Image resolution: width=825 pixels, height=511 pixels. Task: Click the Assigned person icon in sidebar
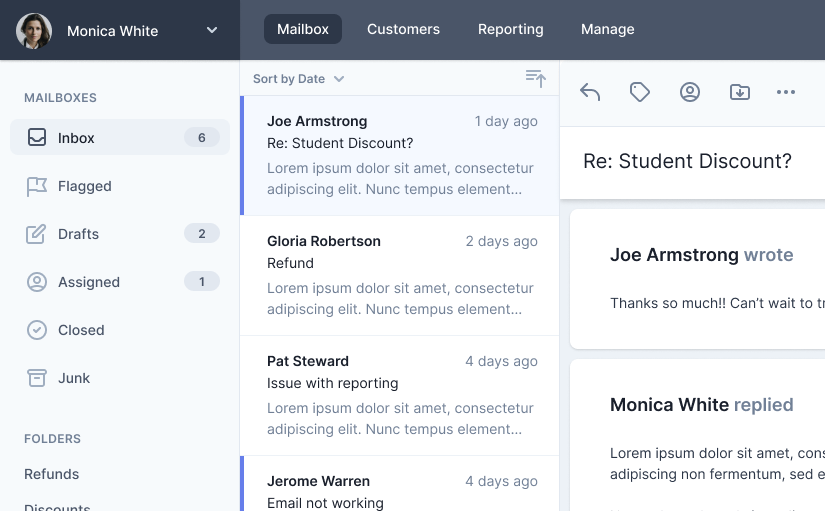(x=37, y=282)
